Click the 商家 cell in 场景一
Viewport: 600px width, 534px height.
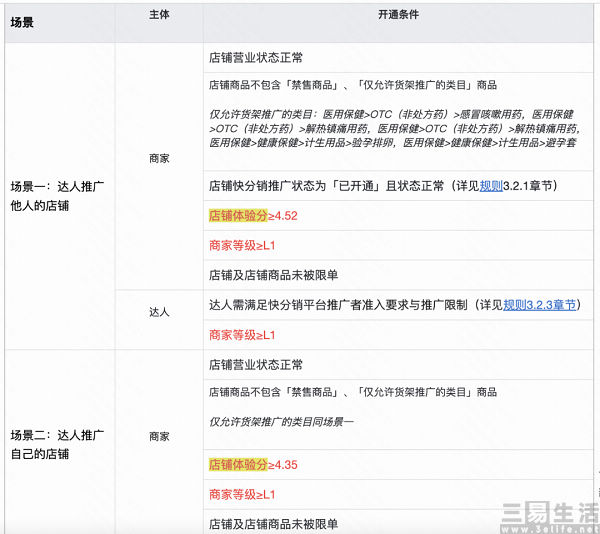tap(159, 157)
